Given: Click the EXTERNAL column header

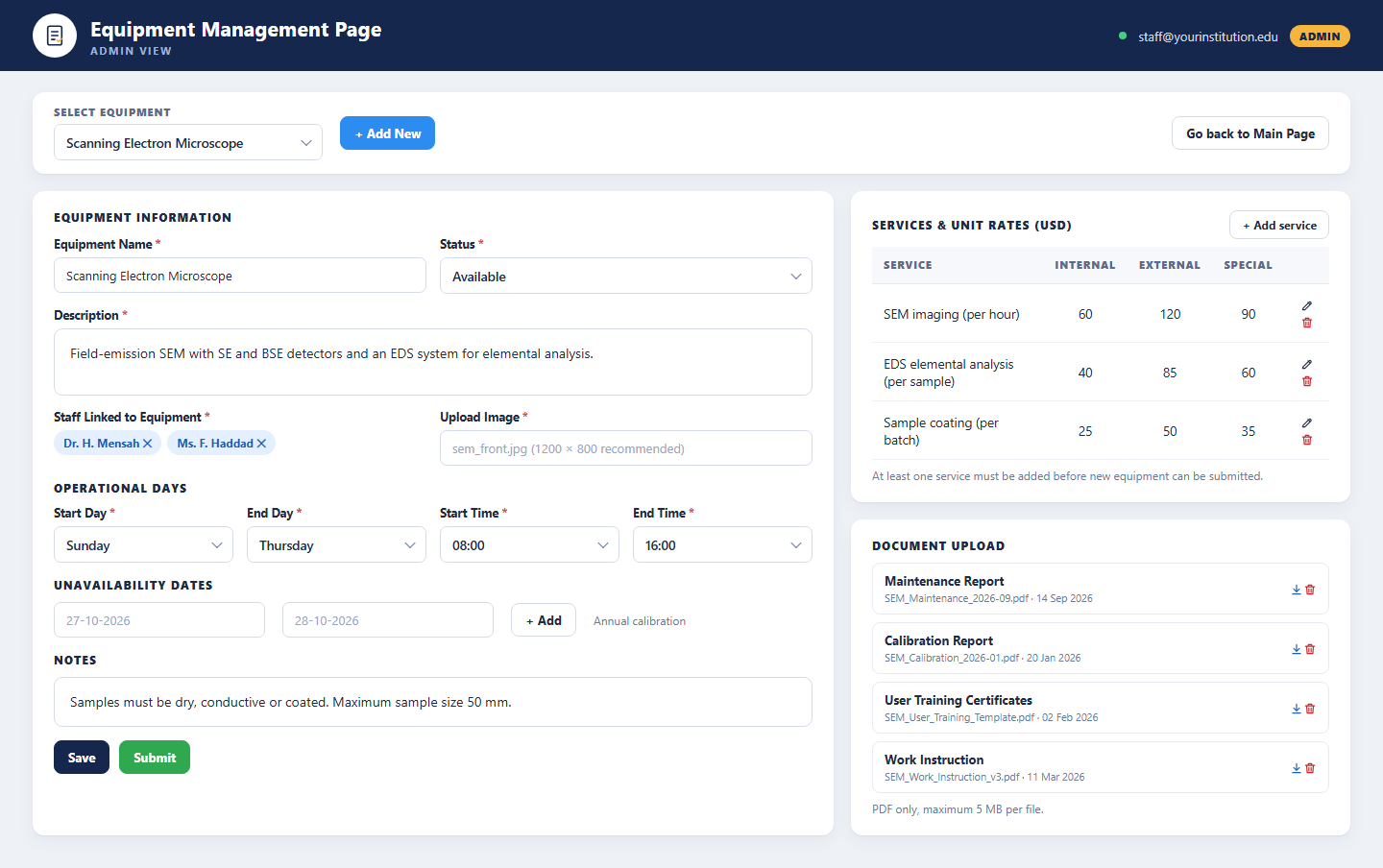Looking at the screenshot, I should click(1170, 265).
